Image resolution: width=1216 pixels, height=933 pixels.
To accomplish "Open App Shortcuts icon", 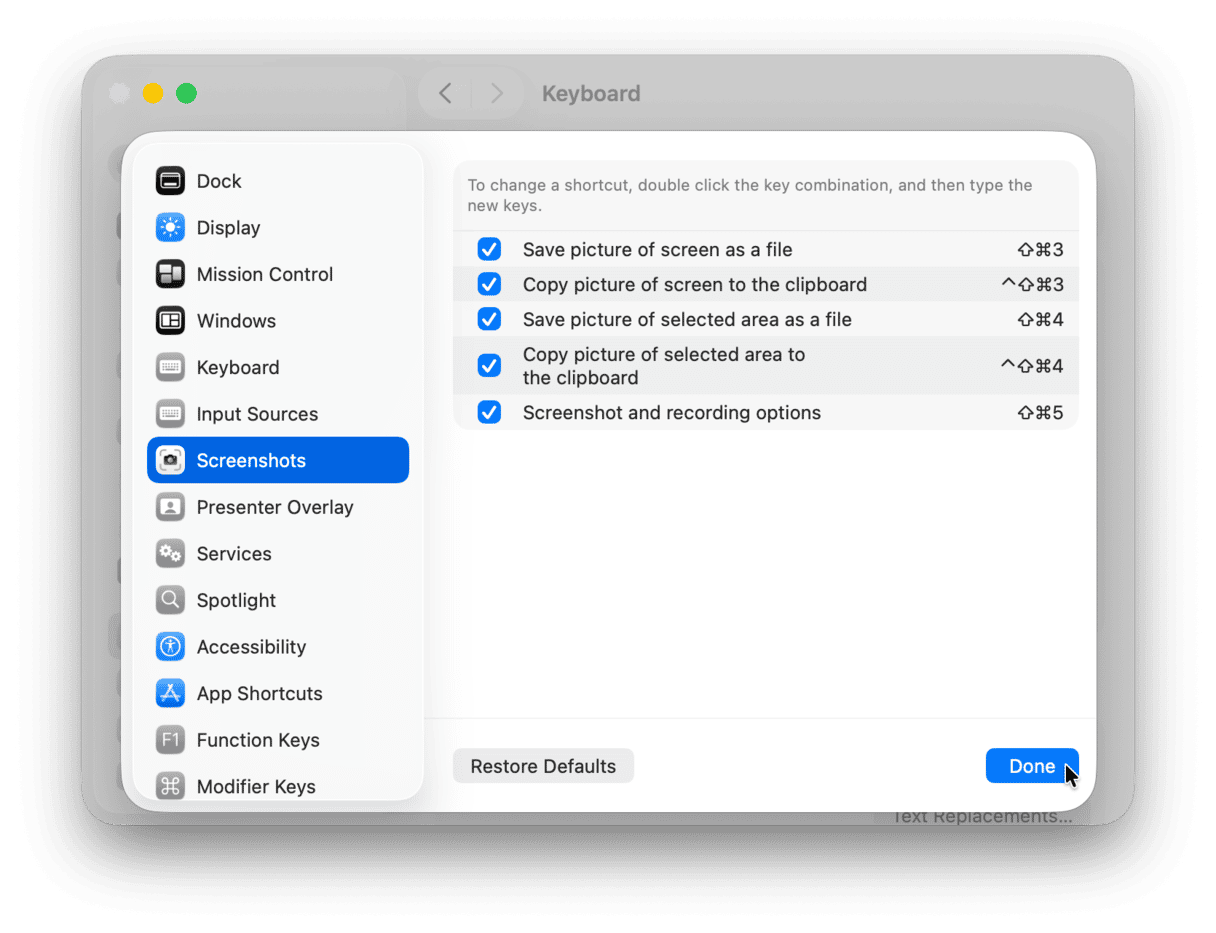I will click(170, 693).
